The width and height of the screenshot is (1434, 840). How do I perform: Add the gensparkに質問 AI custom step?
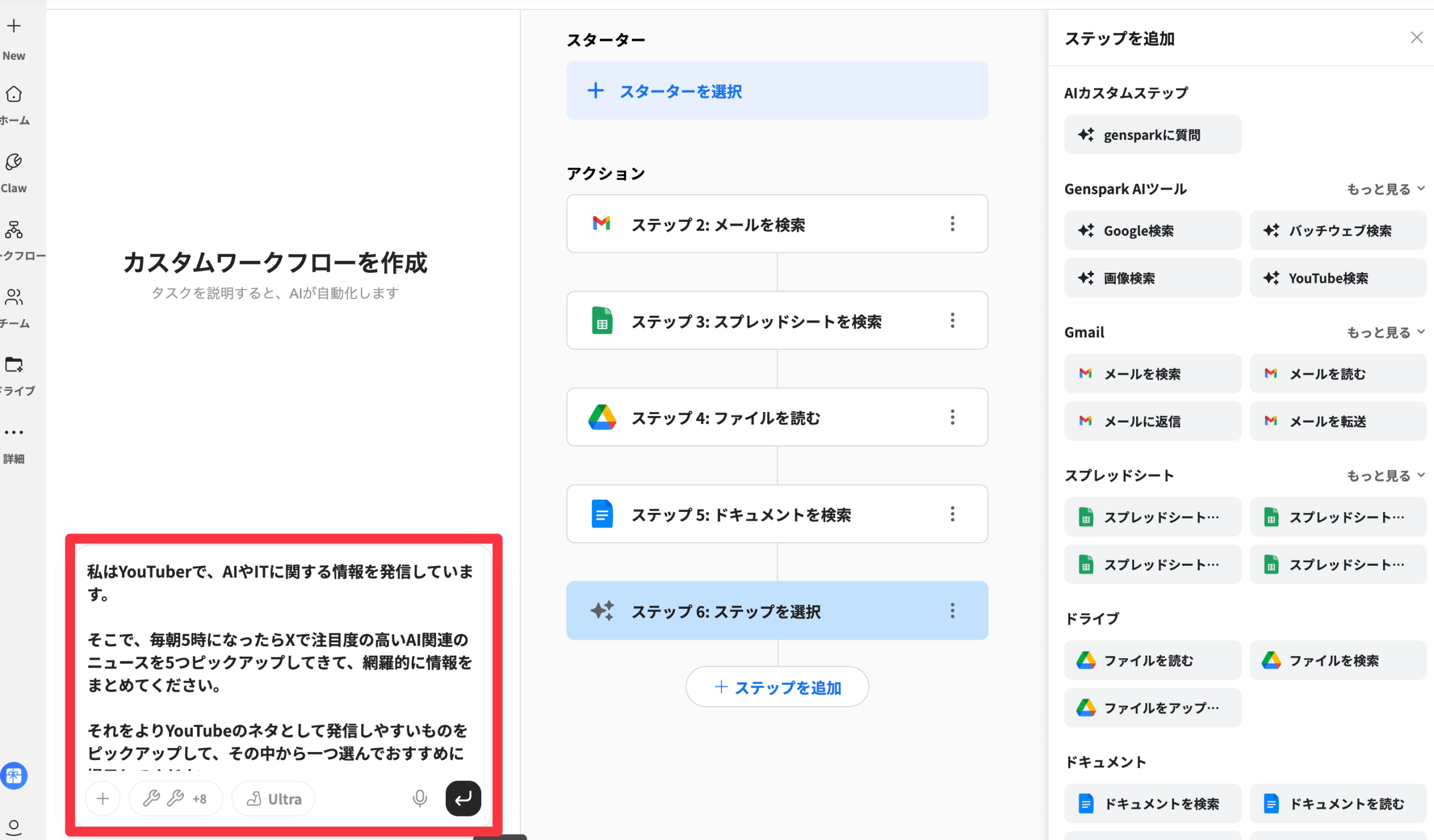(1152, 135)
